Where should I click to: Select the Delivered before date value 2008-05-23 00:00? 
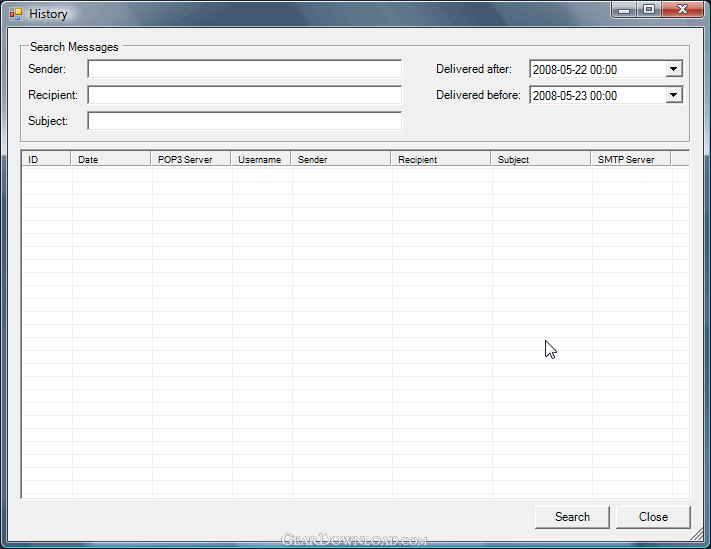click(575, 96)
